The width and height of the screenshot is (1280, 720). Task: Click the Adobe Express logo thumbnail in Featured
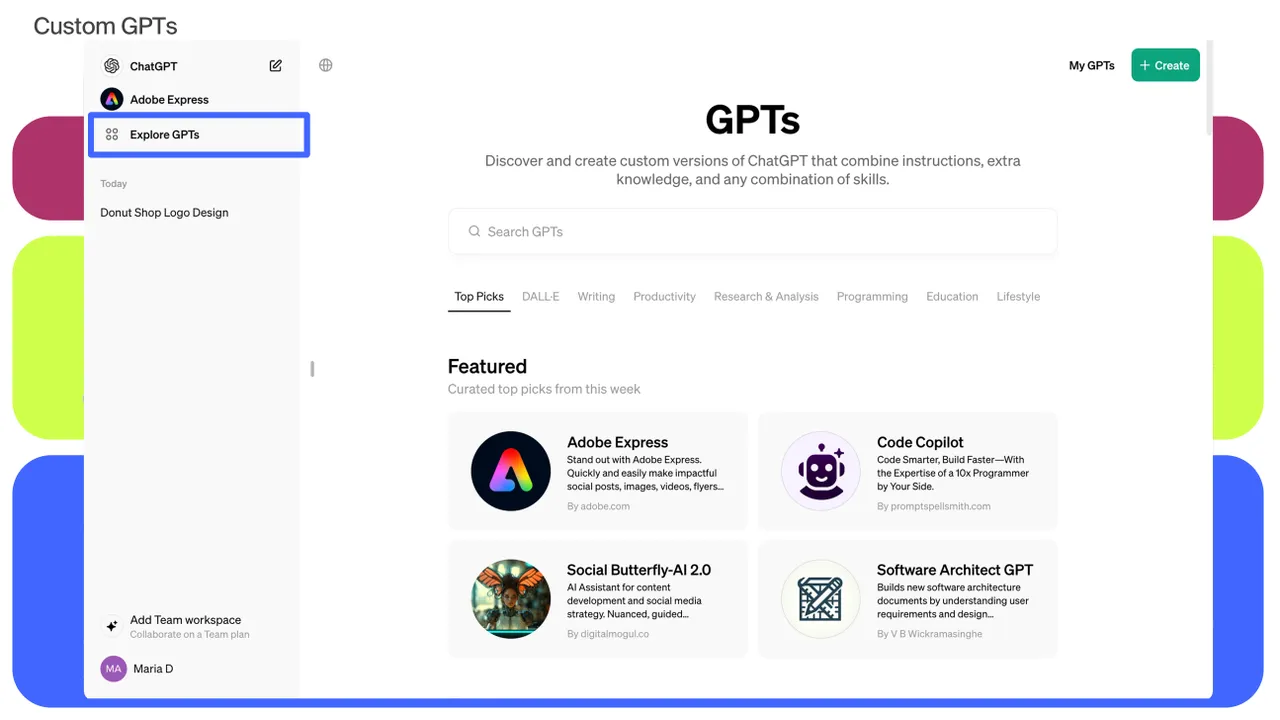click(511, 471)
